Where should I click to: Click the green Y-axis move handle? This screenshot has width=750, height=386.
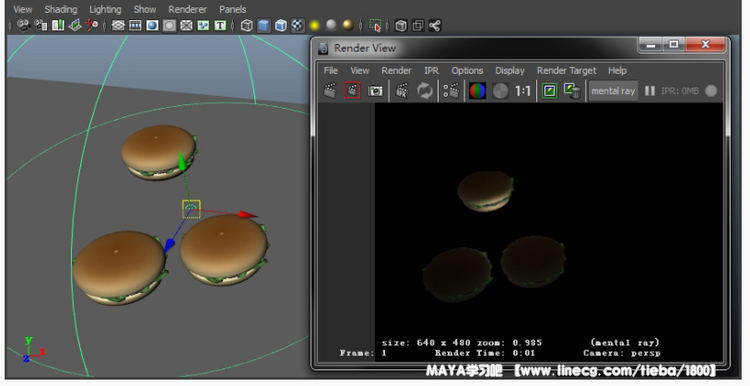point(182,161)
